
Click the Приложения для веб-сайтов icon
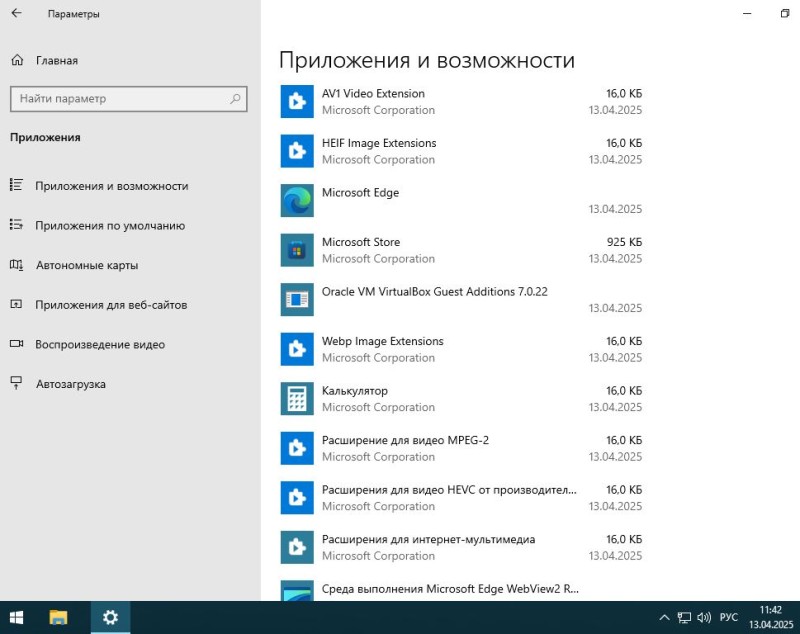click(16, 304)
